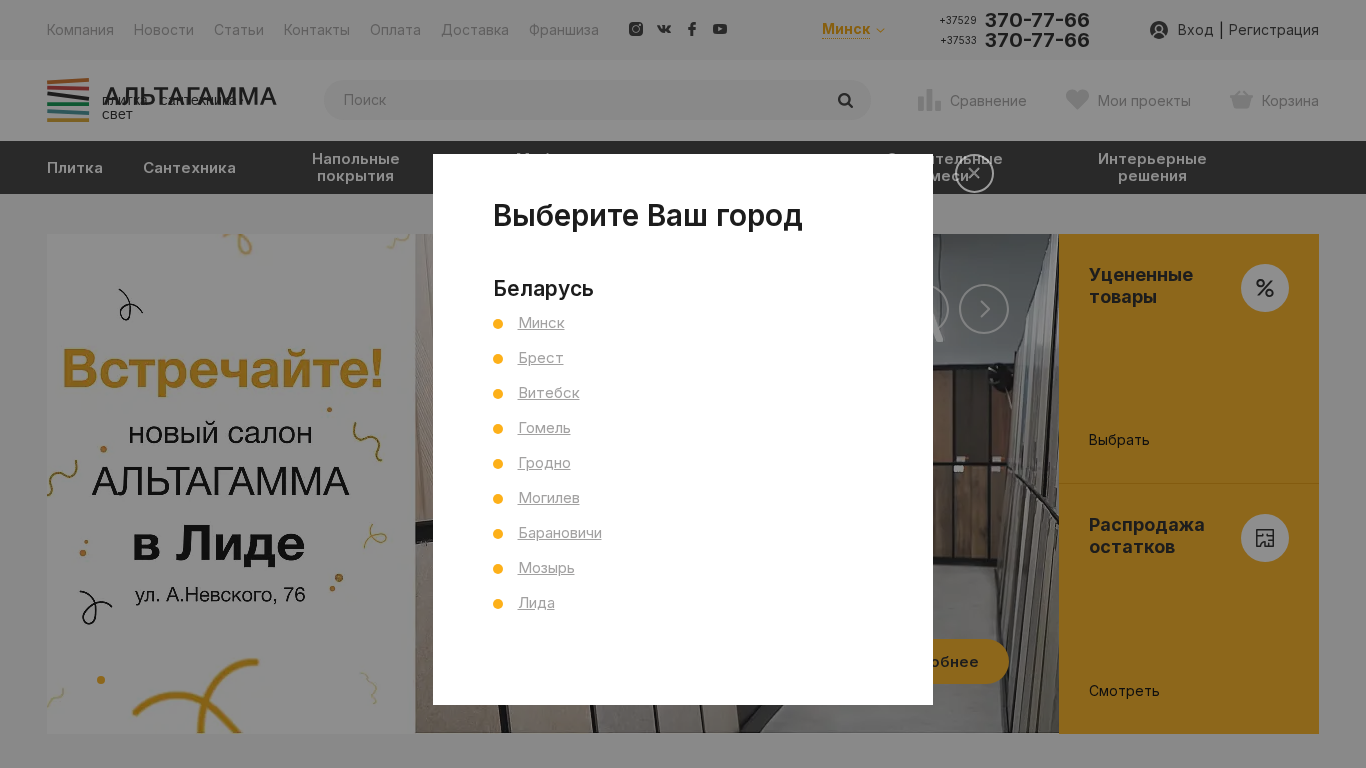
Task: Select Брест in the city list
Action: pyautogui.click(x=541, y=358)
